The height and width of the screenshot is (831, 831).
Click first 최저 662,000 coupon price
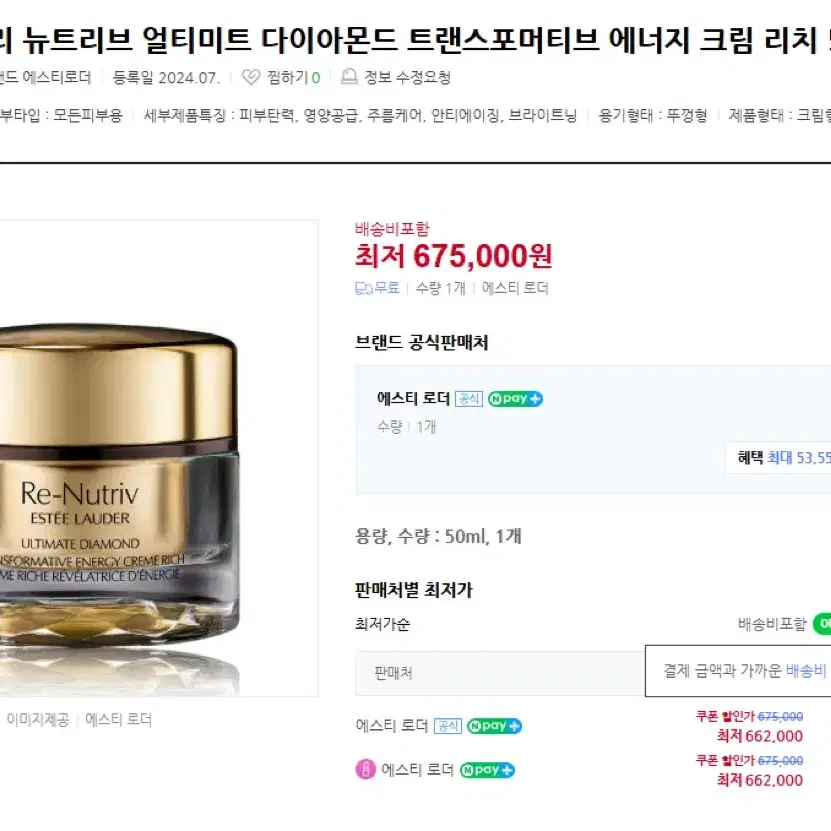759,736
